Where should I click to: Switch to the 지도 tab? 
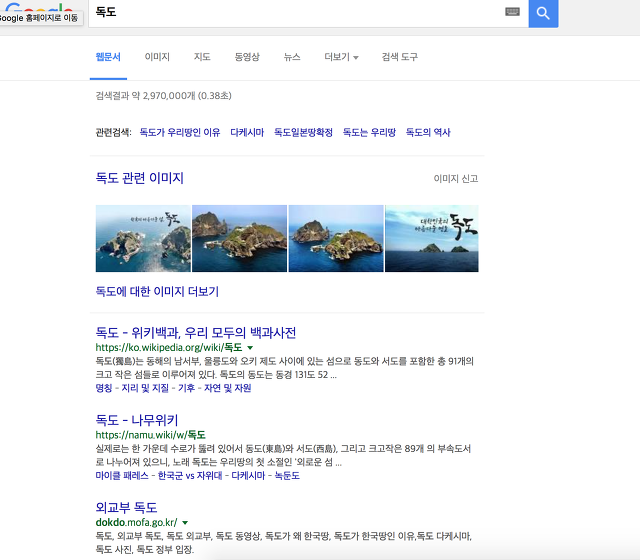point(202,57)
